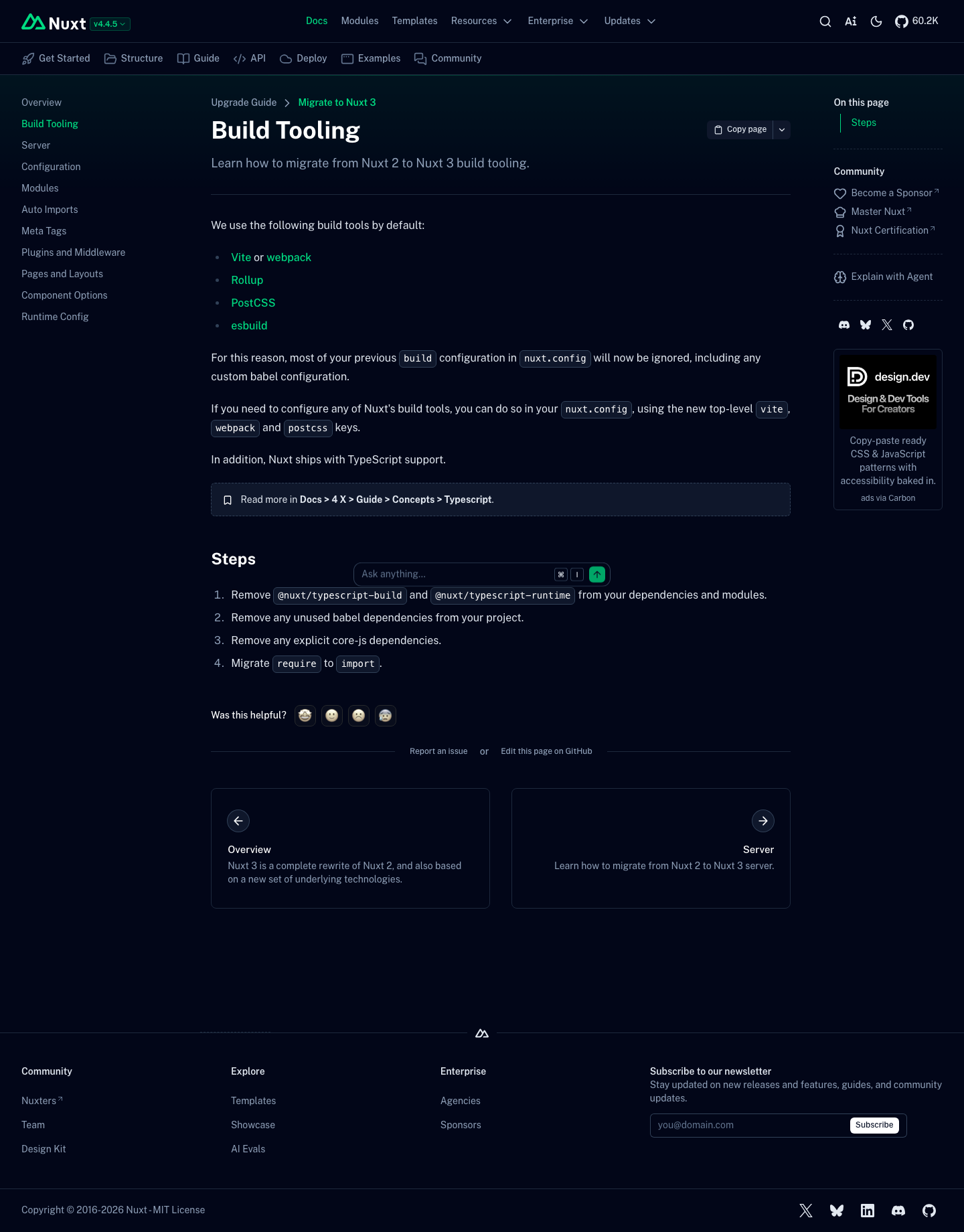Select Configuration in the left sidebar

(x=51, y=167)
